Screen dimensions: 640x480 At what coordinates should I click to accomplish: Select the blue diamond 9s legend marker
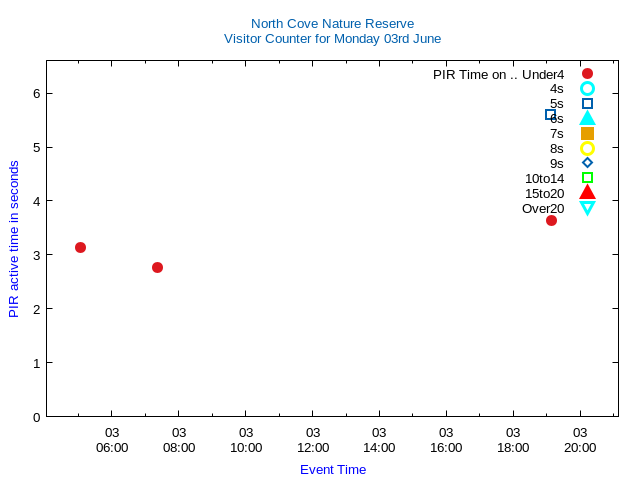(x=587, y=162)
